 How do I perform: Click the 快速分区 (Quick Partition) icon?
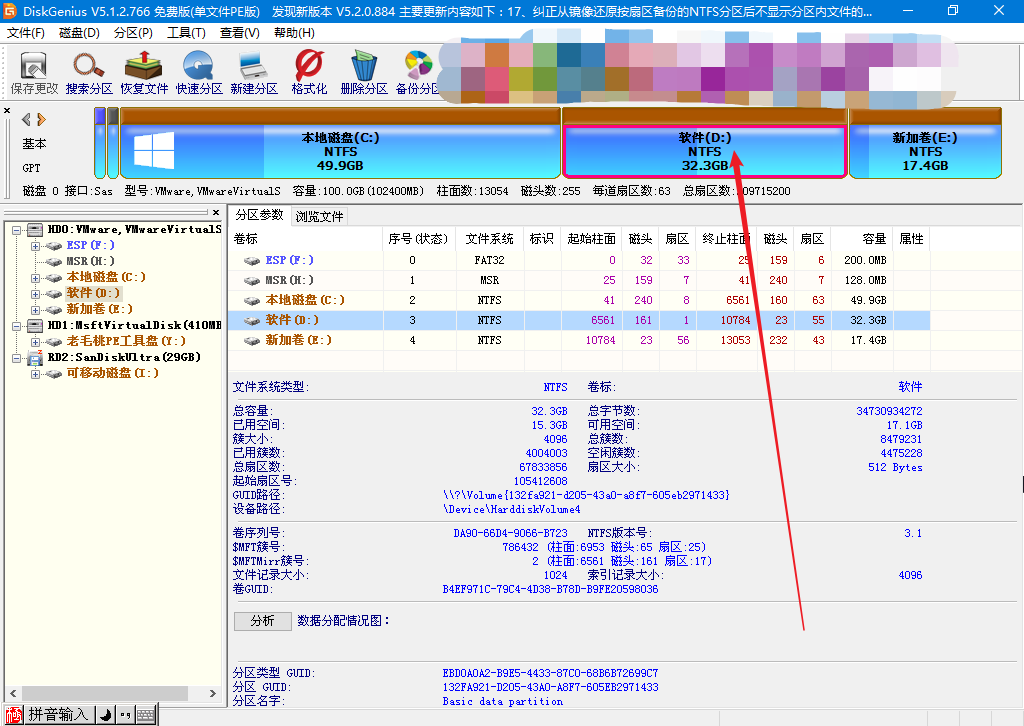[199, 71]
